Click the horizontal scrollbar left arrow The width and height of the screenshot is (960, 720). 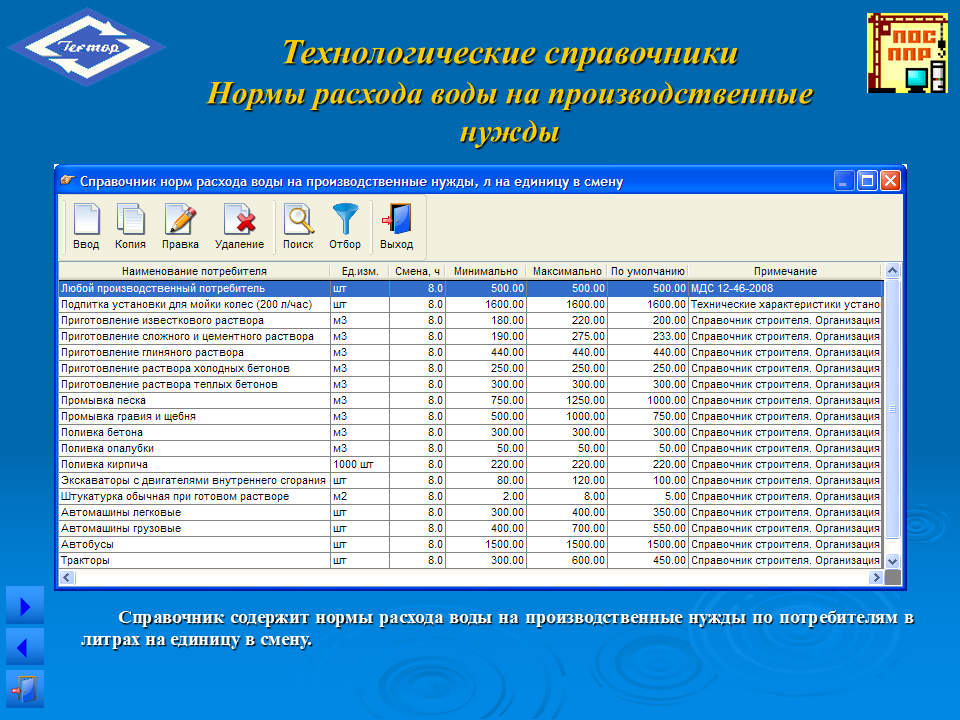tap(67, 577)
